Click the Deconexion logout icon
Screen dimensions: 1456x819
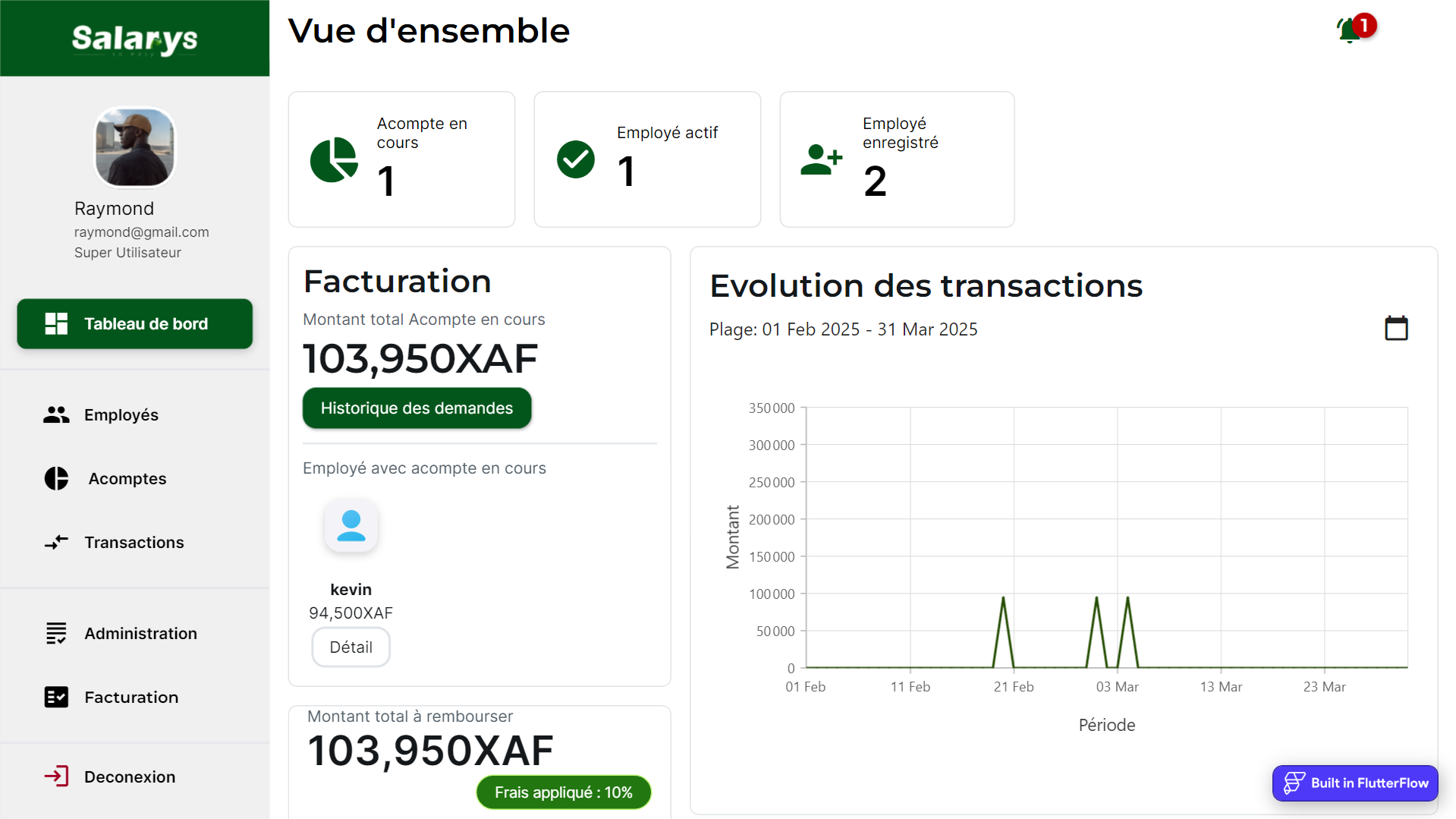tap(56, 776)
